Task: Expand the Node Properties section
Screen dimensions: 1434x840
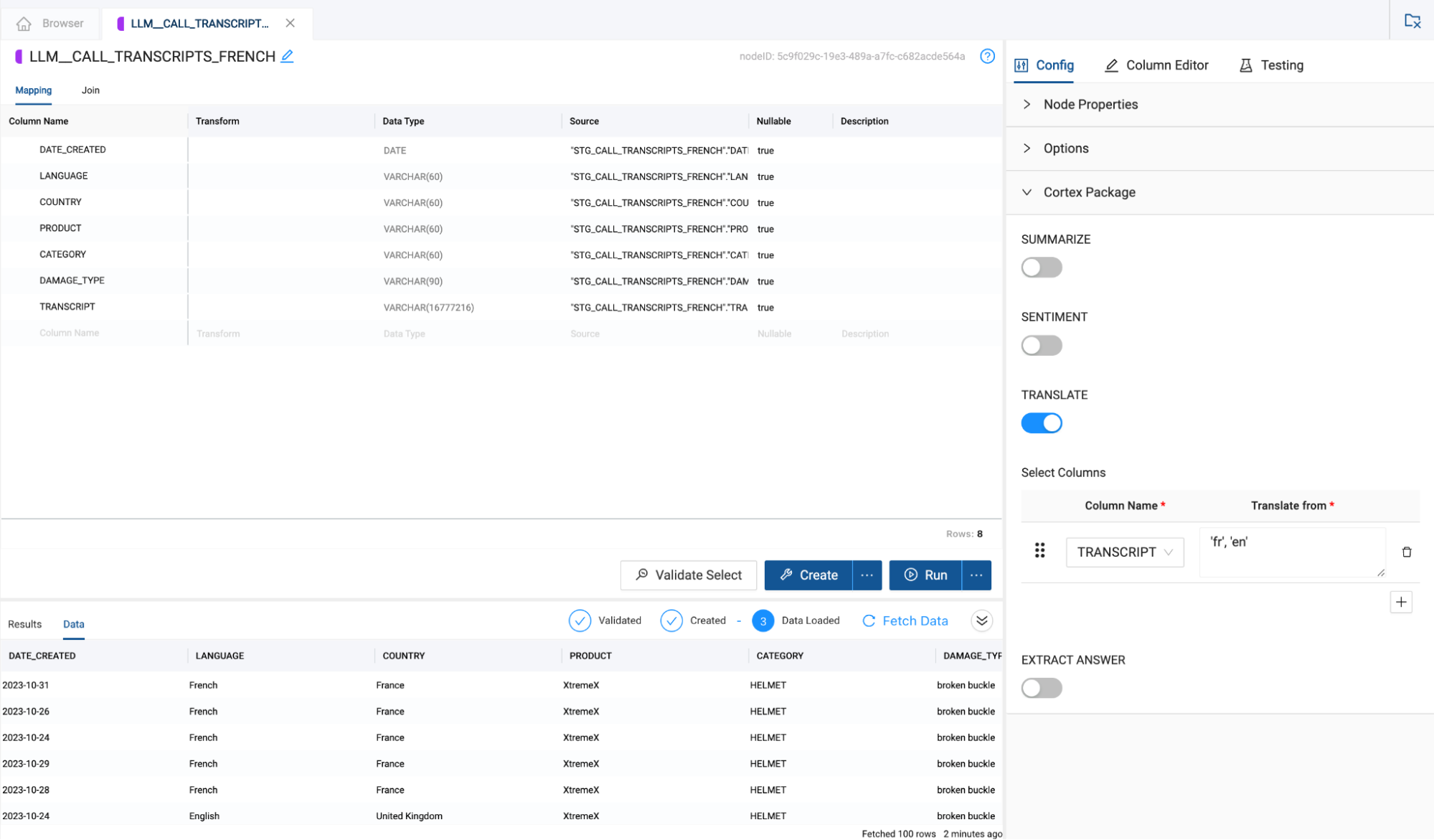Action: tap(1090, 105)
